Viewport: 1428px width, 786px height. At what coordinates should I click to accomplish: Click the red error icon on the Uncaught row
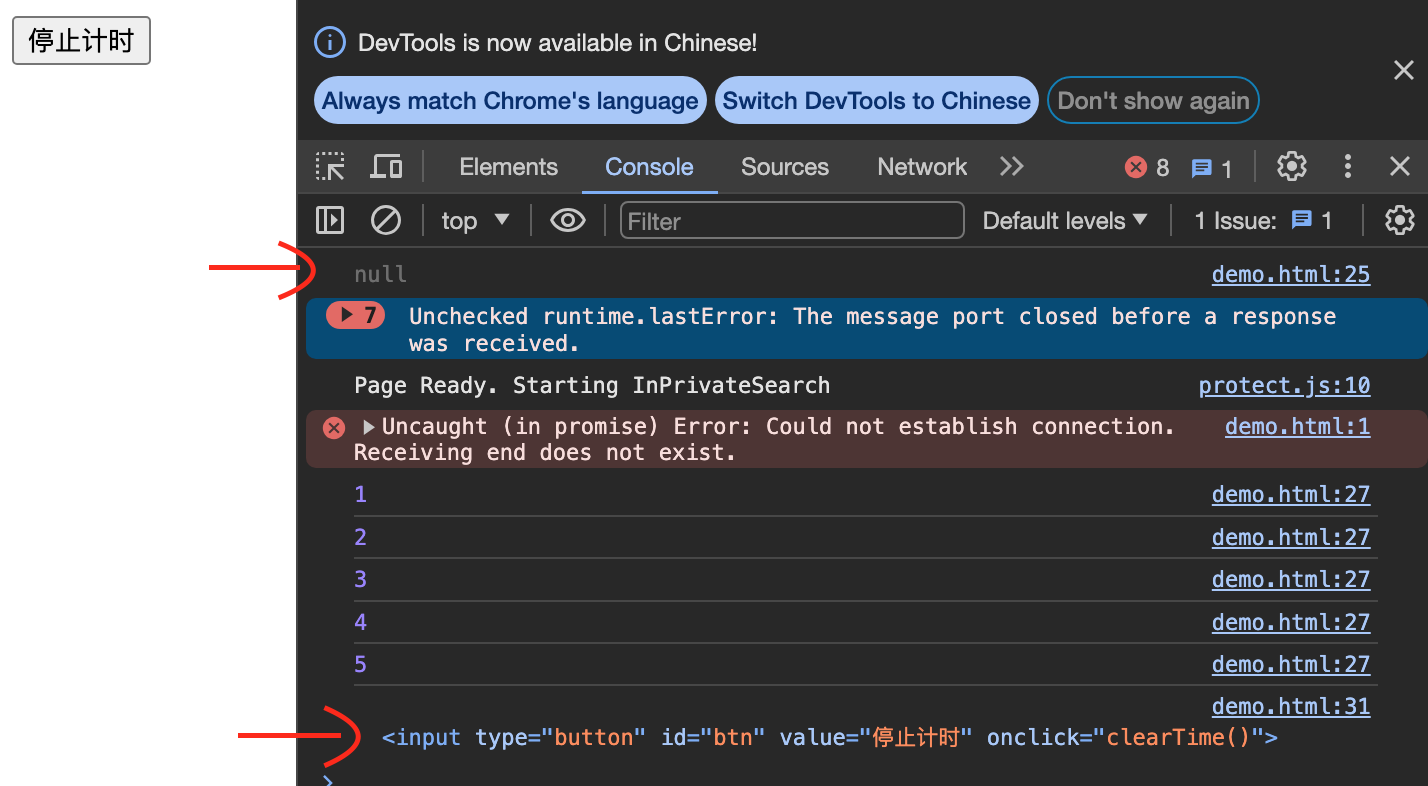[x=334, y=428]
